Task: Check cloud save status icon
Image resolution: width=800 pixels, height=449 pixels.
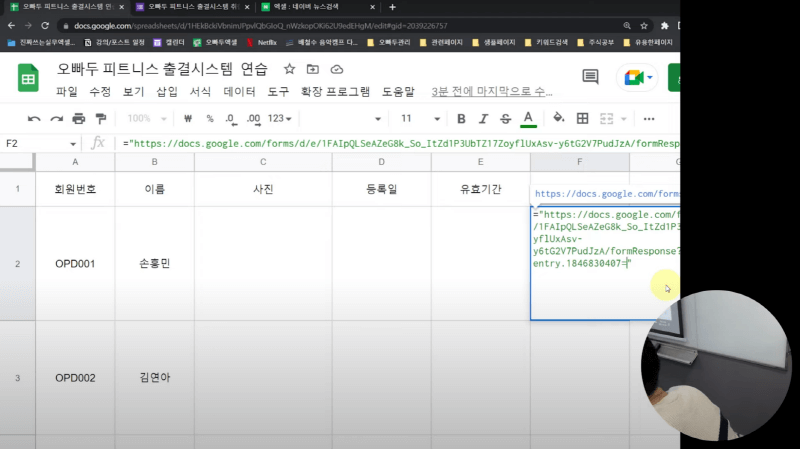Action: coord(337,69)
